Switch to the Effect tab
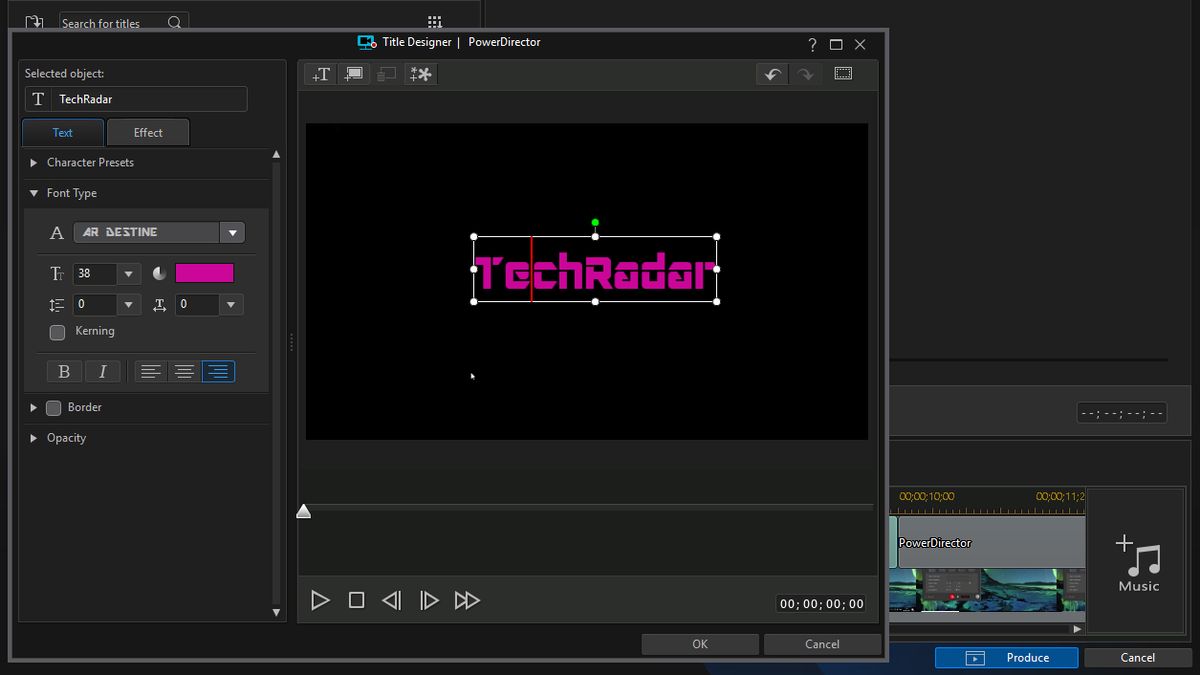1200x675 pixels. [x=148, y=131]
